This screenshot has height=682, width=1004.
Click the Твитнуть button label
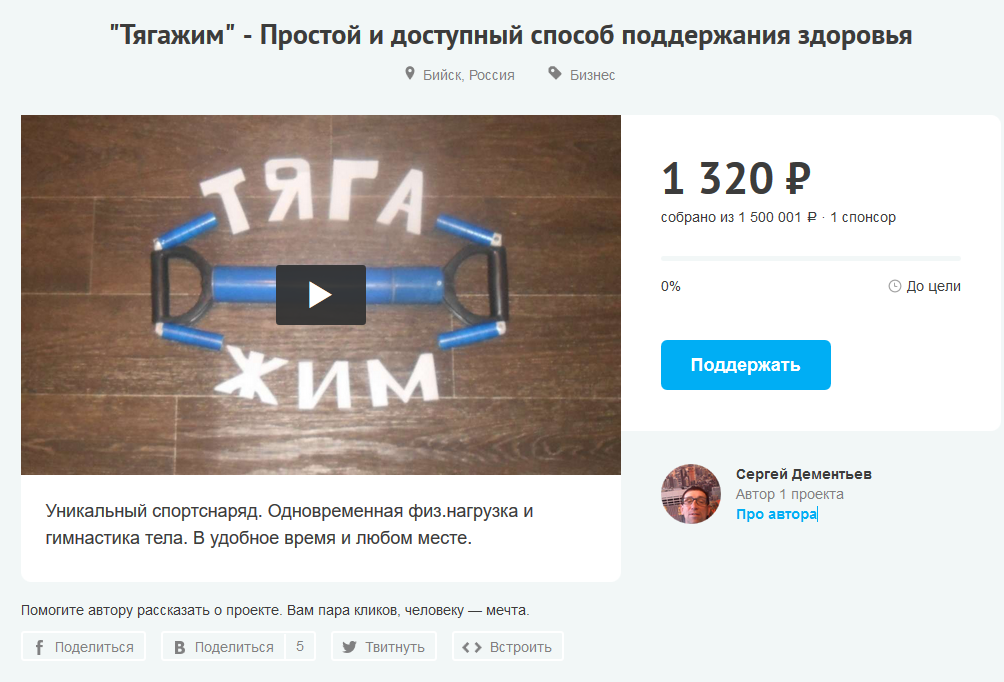point(394,647)
